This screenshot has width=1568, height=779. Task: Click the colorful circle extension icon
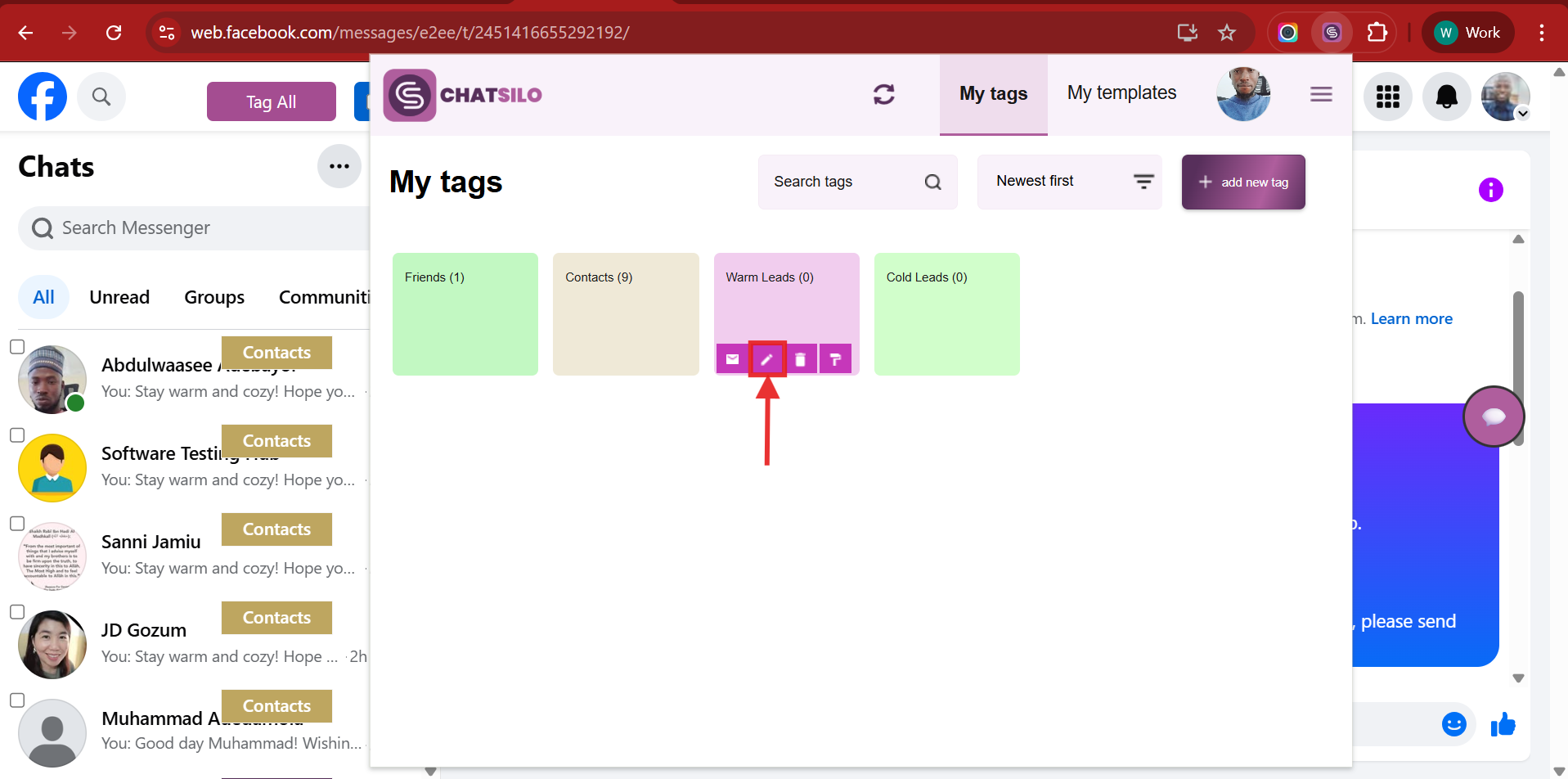tap(1288, 33)
